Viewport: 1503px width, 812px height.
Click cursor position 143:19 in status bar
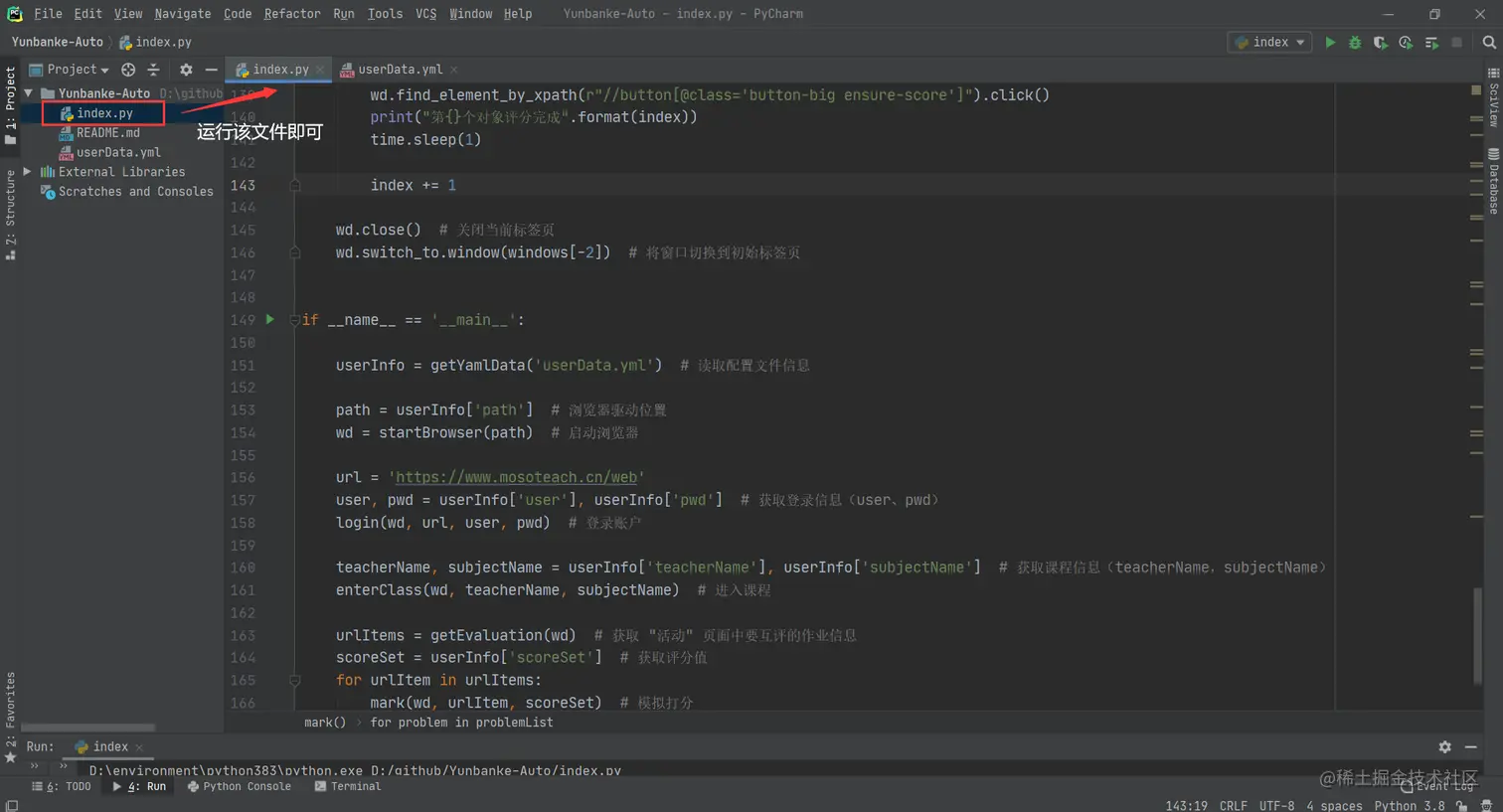(x=1187, y=806)
